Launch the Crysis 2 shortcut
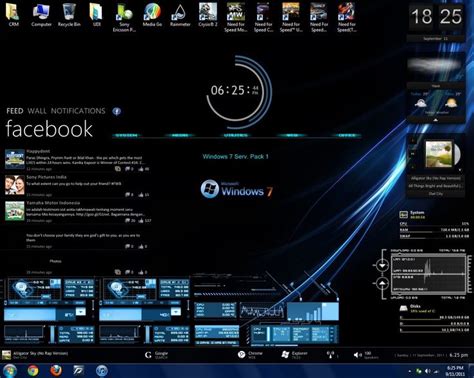The width and height of the screenshot is (474, 378). click(x=208, y=14)
